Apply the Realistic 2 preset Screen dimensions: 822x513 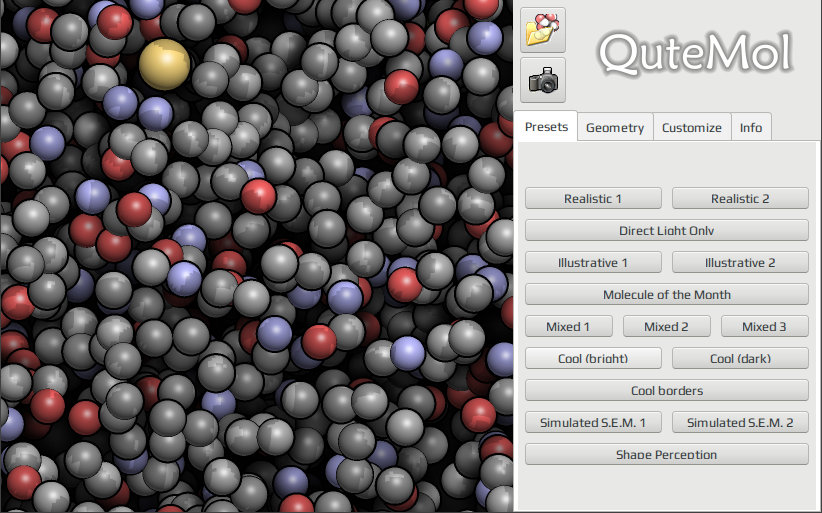pyautogui.click(x=740, y=199)
